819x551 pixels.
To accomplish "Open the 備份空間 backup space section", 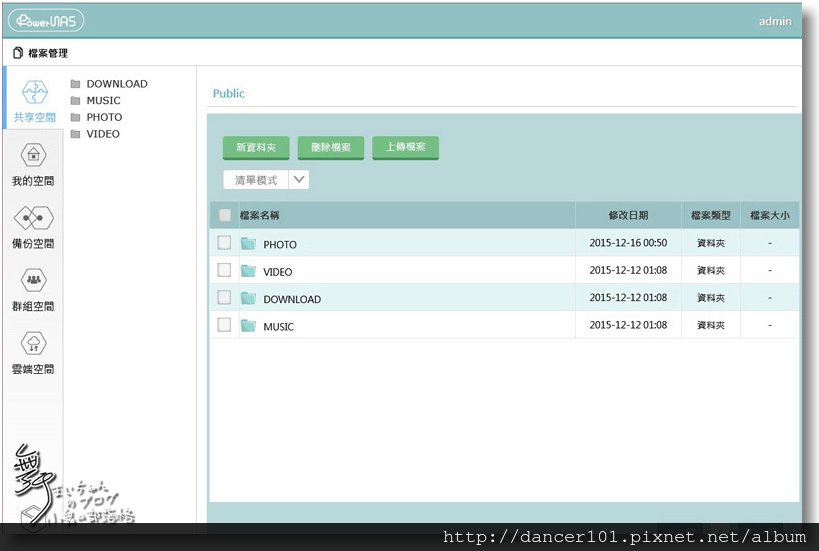I will tap(33, 227).
